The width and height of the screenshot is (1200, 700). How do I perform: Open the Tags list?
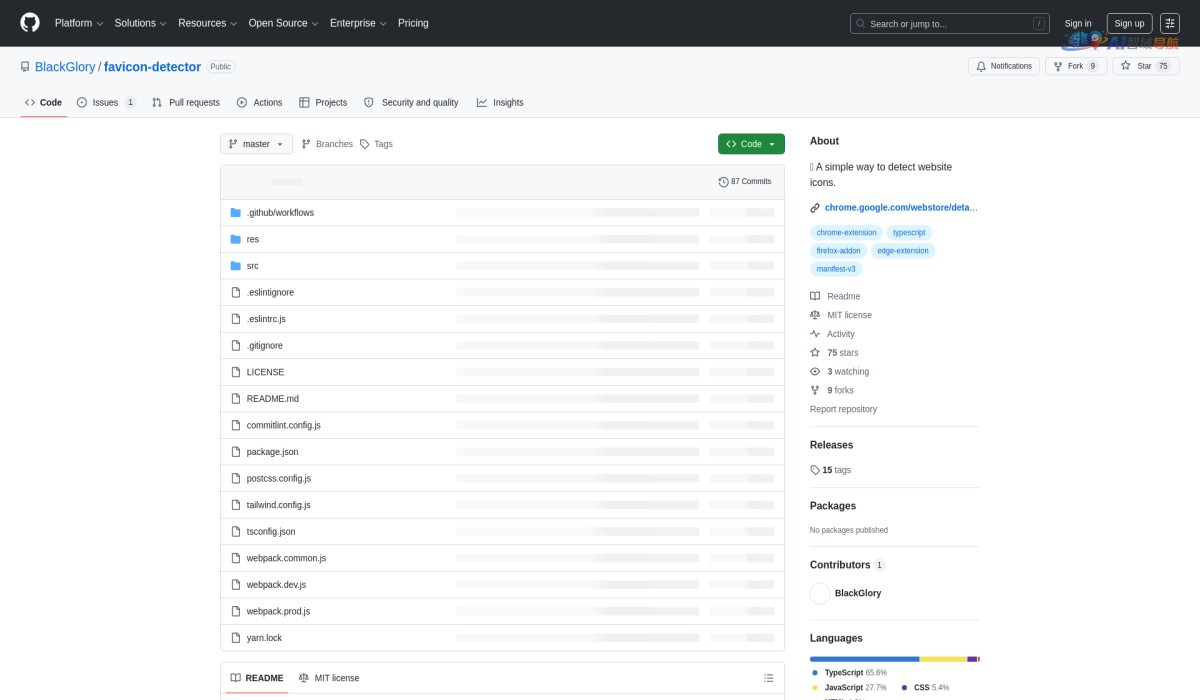pos(376,144)
